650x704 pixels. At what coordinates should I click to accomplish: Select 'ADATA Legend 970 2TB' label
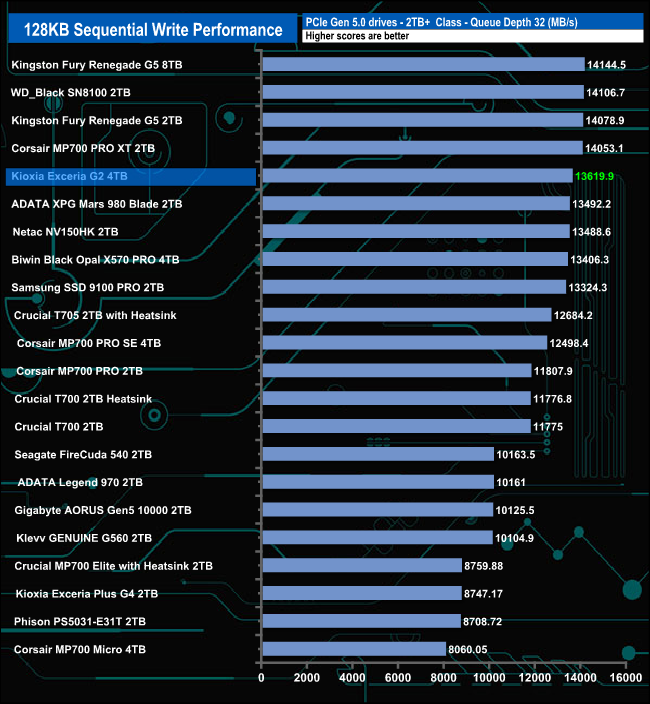click(x=80, y=482)
